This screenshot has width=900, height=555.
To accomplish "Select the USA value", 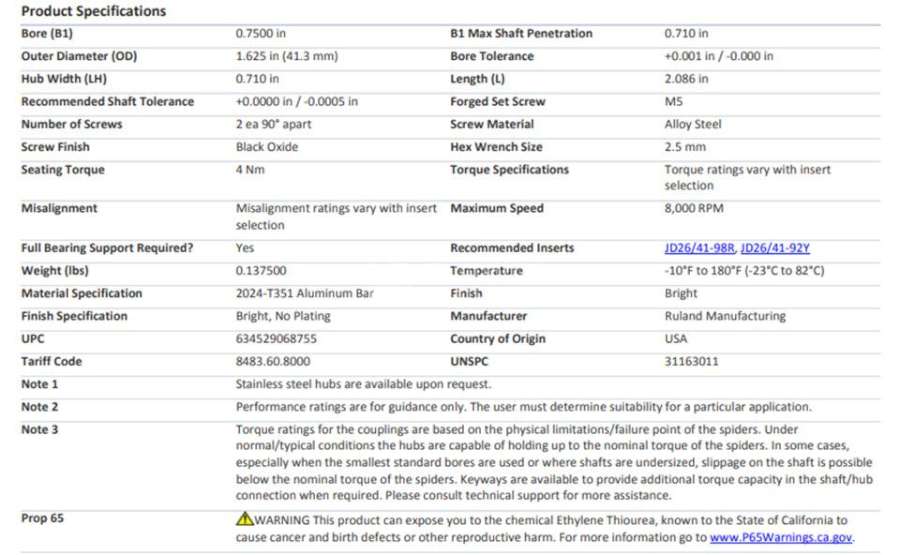I will 676,339.
